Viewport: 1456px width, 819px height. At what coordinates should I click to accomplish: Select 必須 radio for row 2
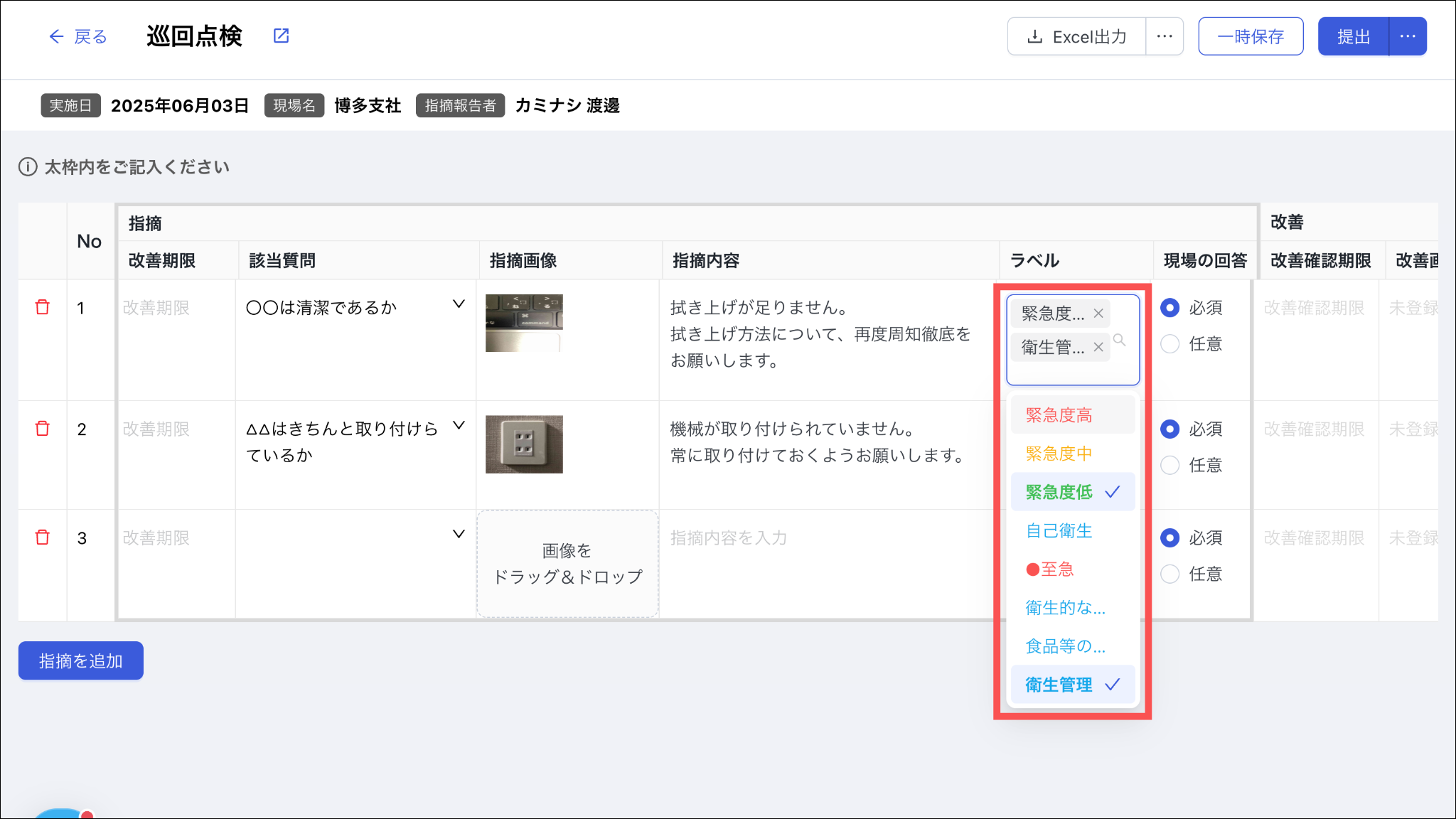click(1170, 429)
